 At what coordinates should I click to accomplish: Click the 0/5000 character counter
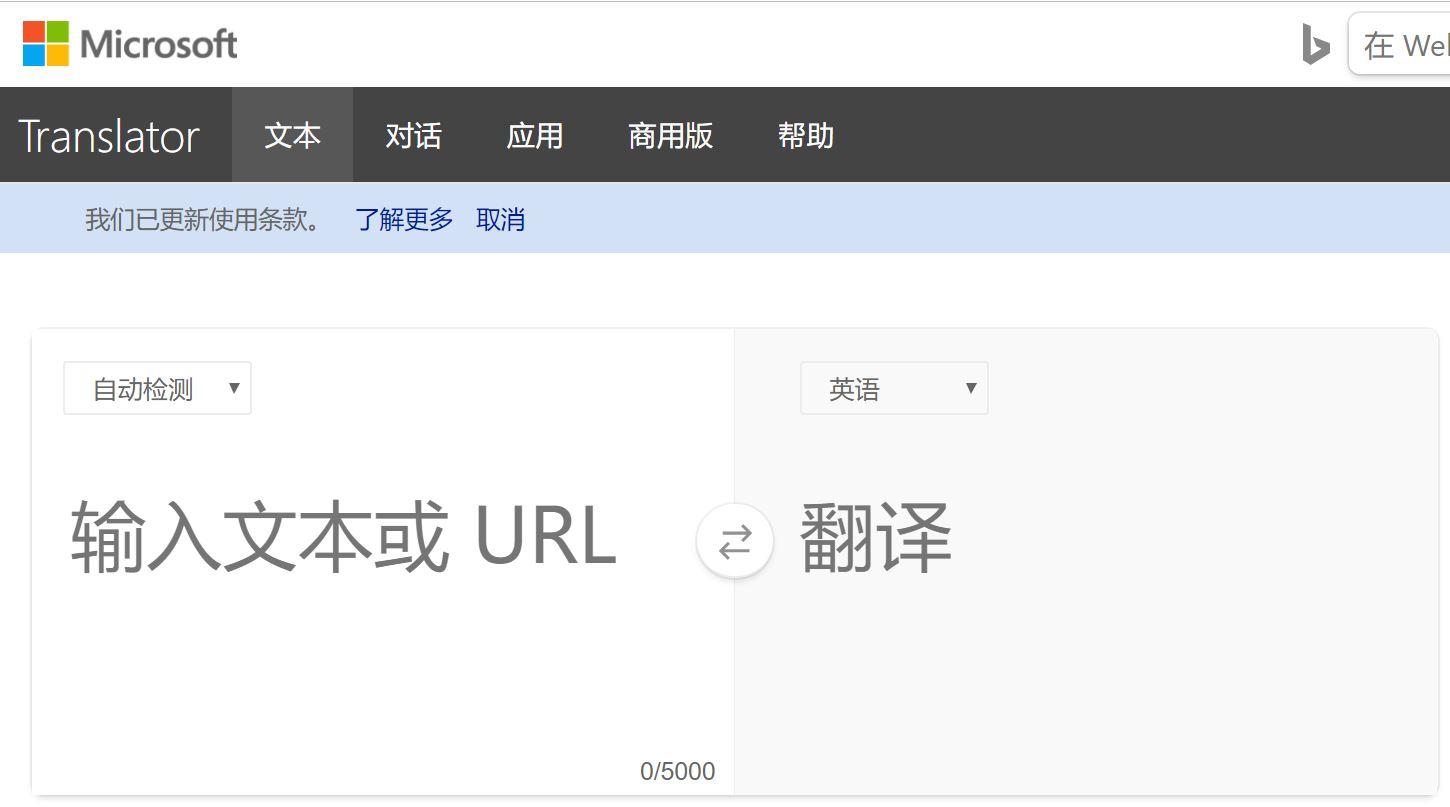(679, 771)
